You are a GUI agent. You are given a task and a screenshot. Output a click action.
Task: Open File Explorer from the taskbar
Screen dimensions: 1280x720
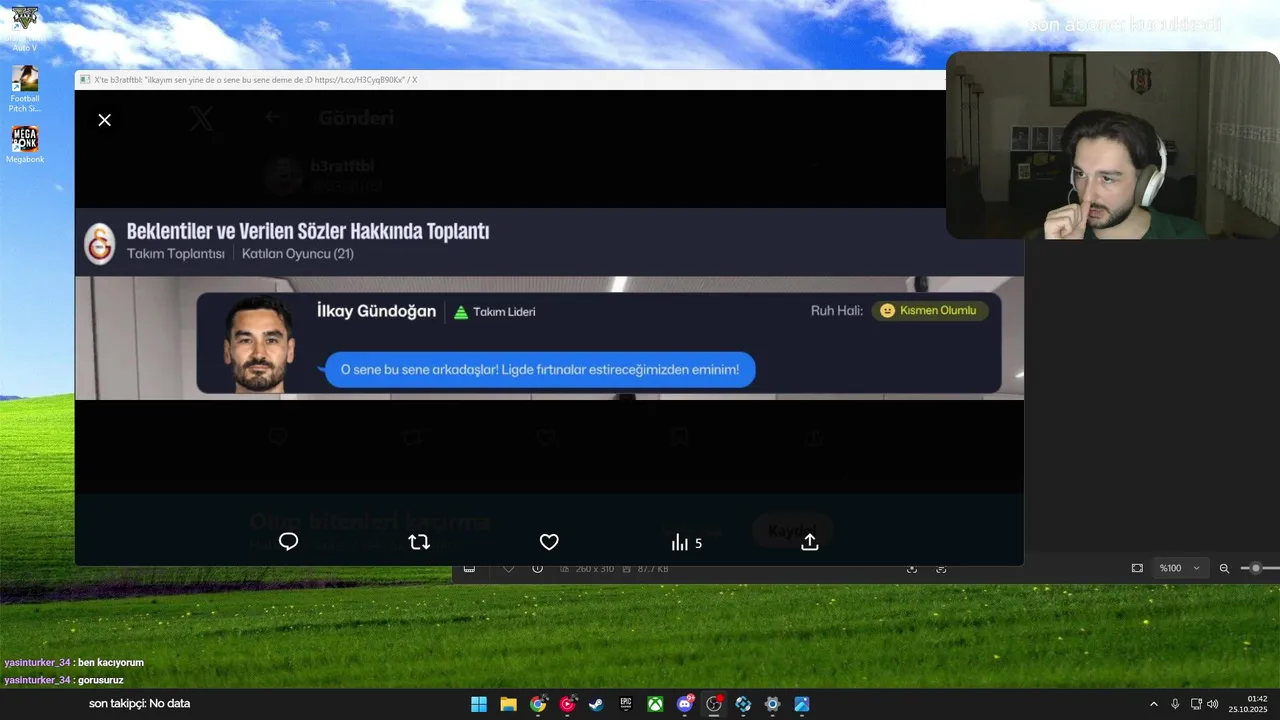[508, 704]
